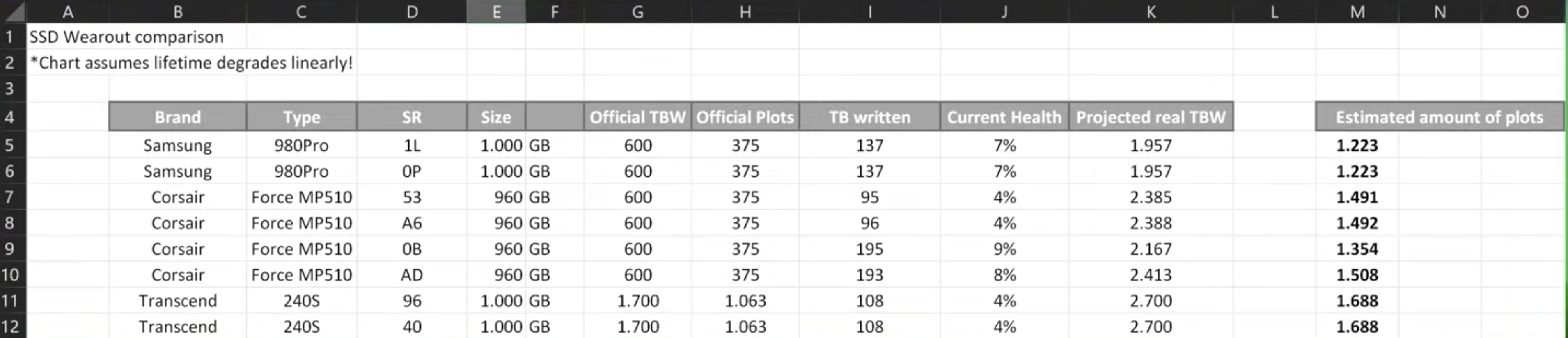This screenshot has height=338, width=1568.
Task: Click the projected TBW value 2.413
Action: 1151,275
